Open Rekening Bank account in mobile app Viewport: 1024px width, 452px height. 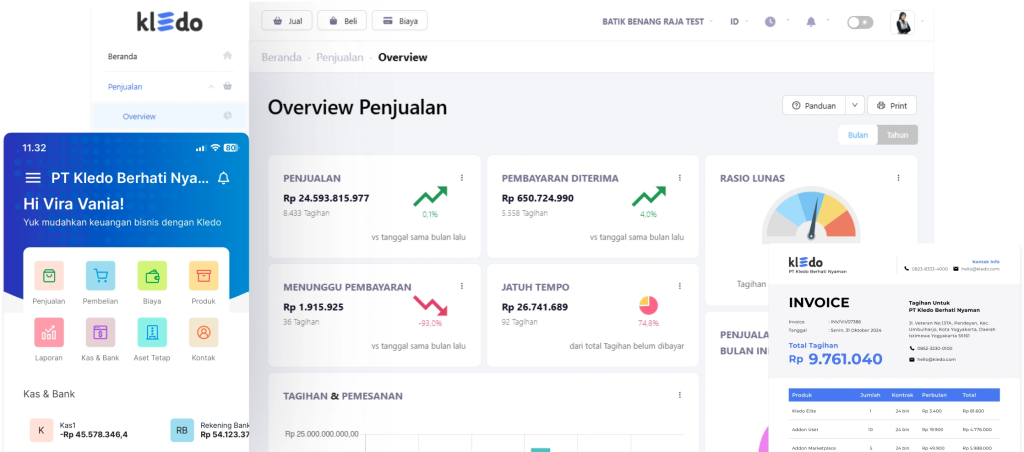coord(210,430)
